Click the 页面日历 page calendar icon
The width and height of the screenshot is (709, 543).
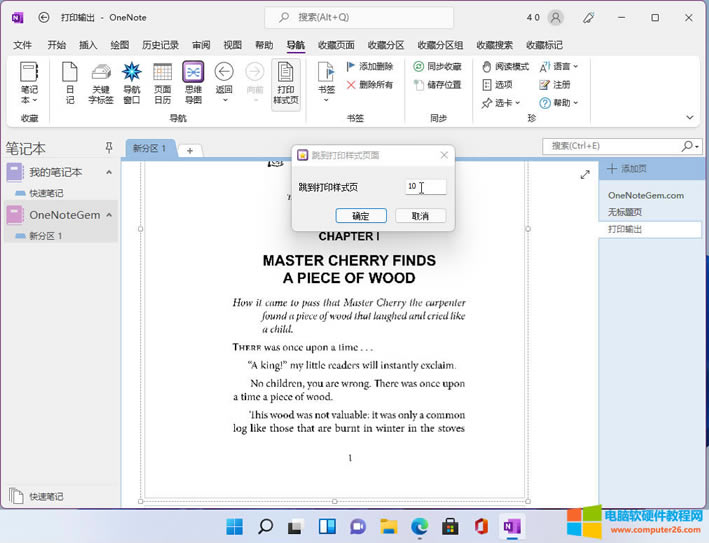click(x=162, y=82)
